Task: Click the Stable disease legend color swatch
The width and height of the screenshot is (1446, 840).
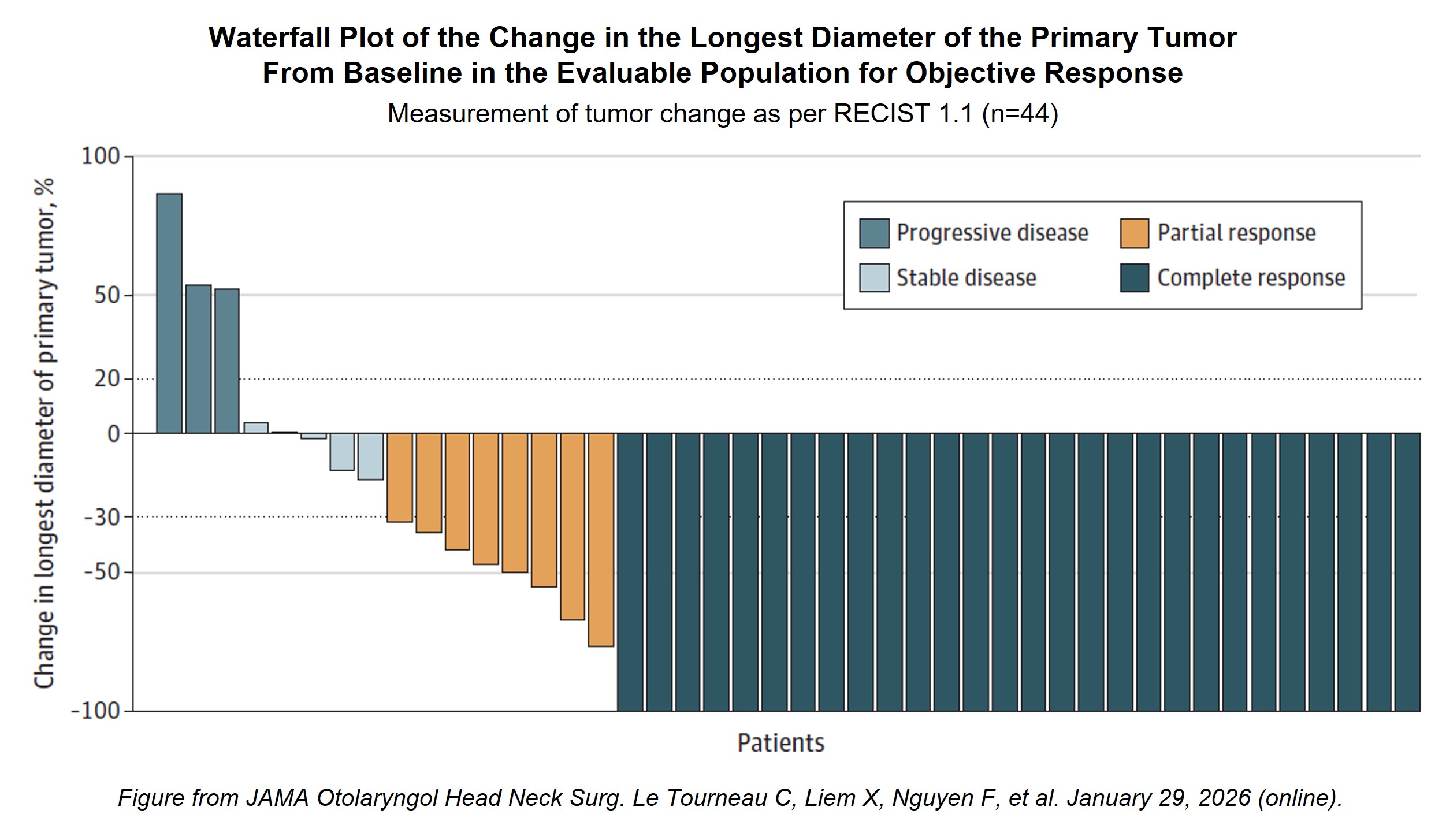Action: coord(873,278)
